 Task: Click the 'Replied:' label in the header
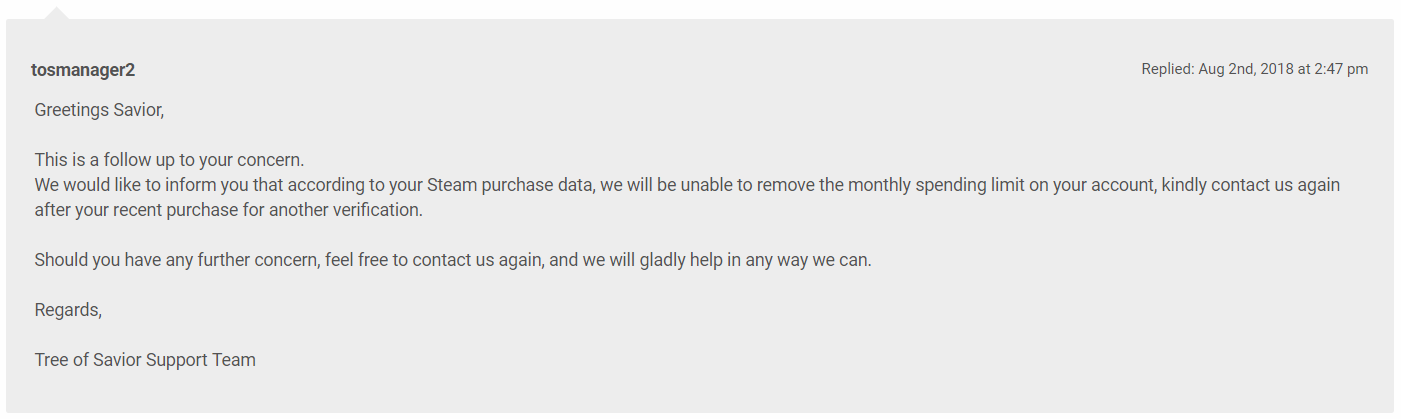coord(1167,69)
